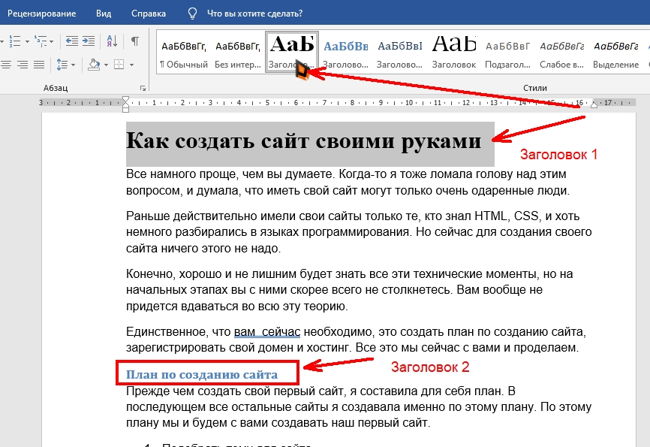Apply the 'Слабое в...' style
Screen dimensions: 650x447
point(562,53)
